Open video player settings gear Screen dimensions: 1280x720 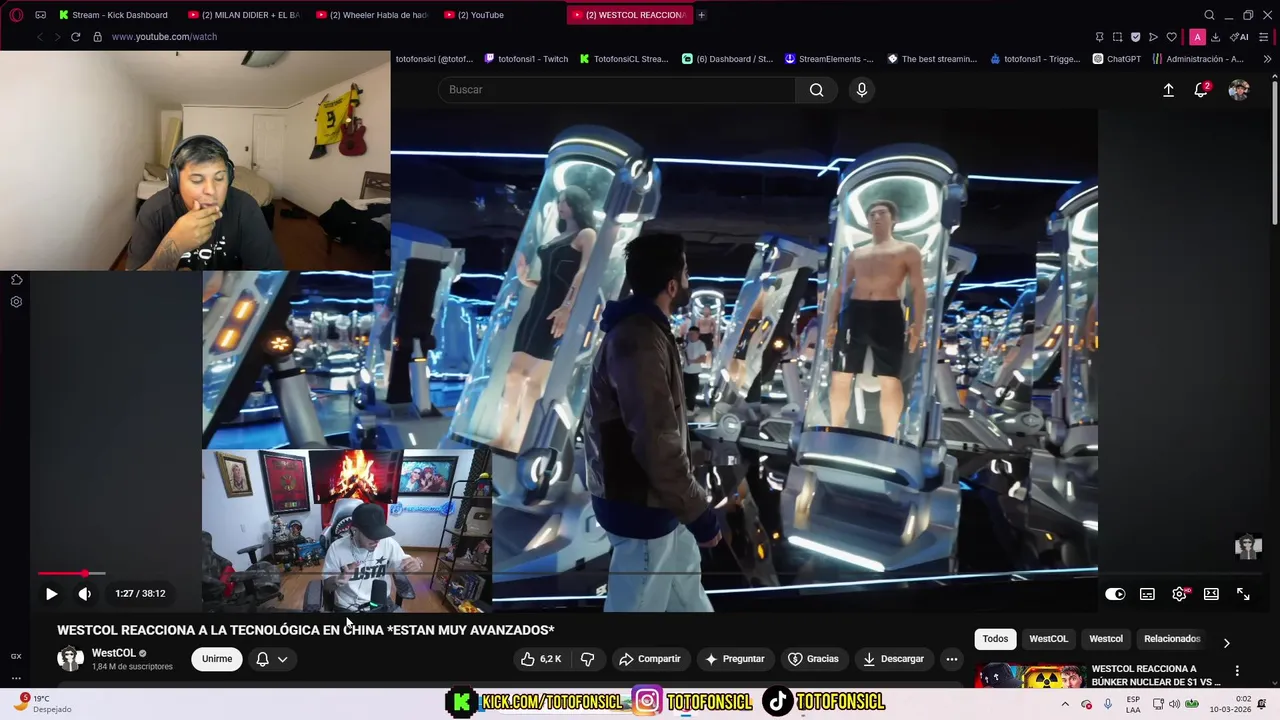point(1180,594)
